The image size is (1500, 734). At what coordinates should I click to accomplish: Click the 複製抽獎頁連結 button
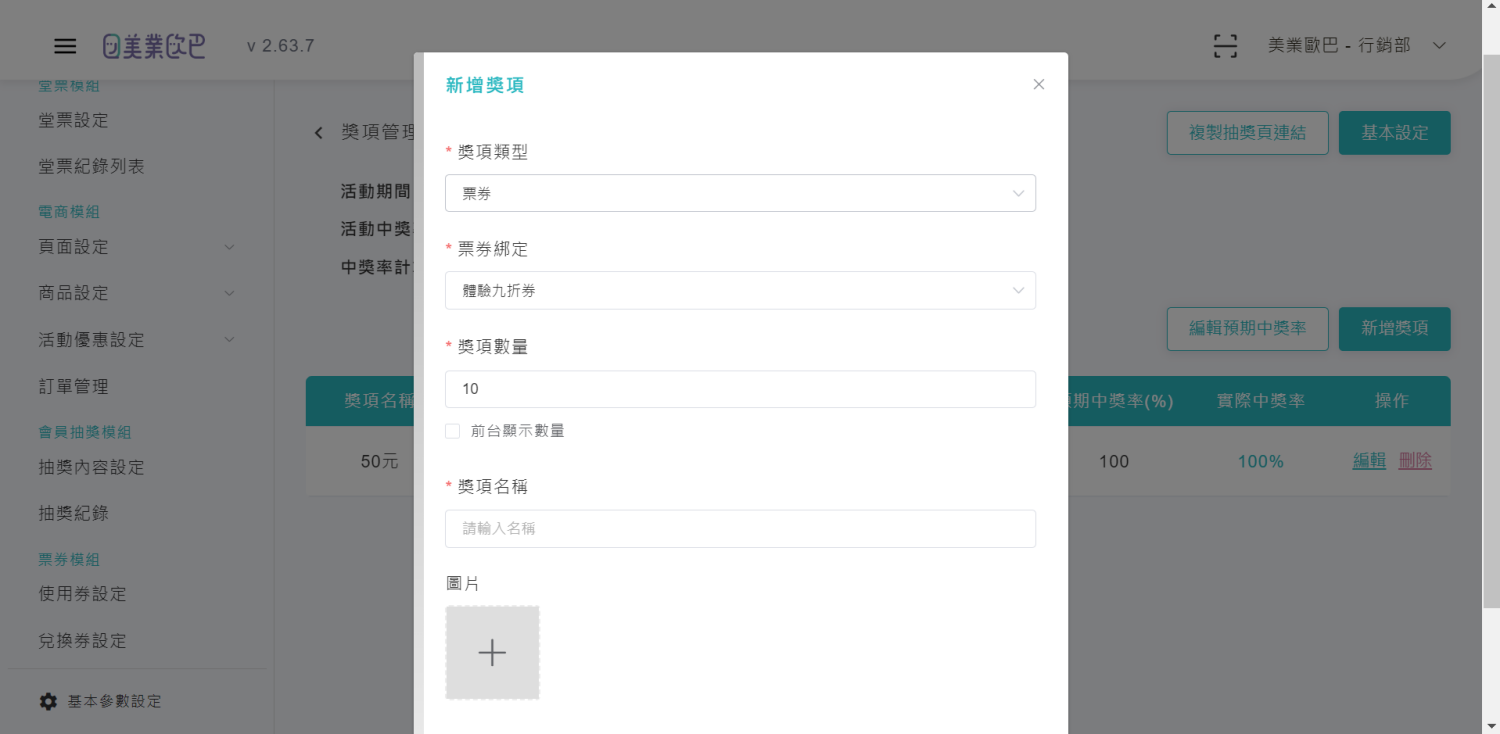coord(1248,133)
